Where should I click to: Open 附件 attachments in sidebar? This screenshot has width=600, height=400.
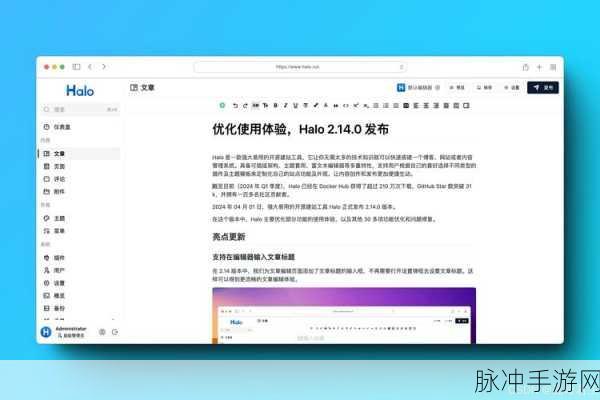pyautogui.click(x=80, y=191)
